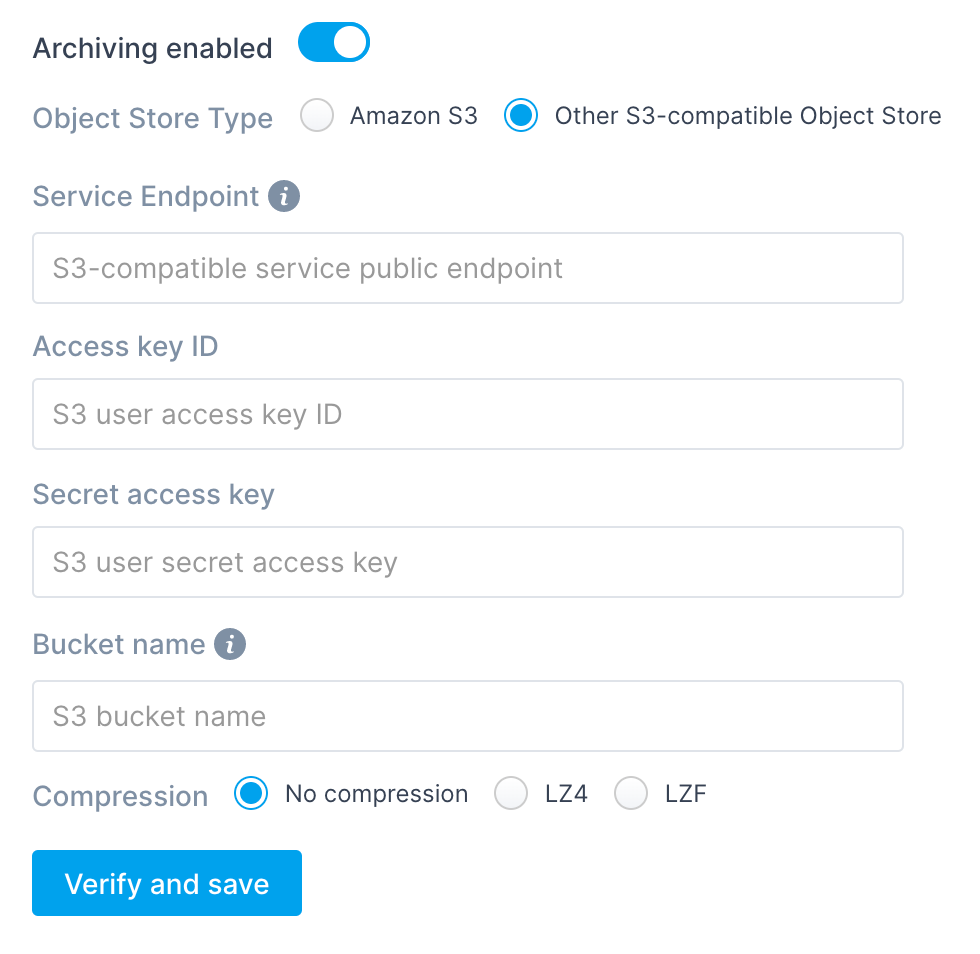Click the LZ4 label text
The image size is (980, 954).
[566, 794]
